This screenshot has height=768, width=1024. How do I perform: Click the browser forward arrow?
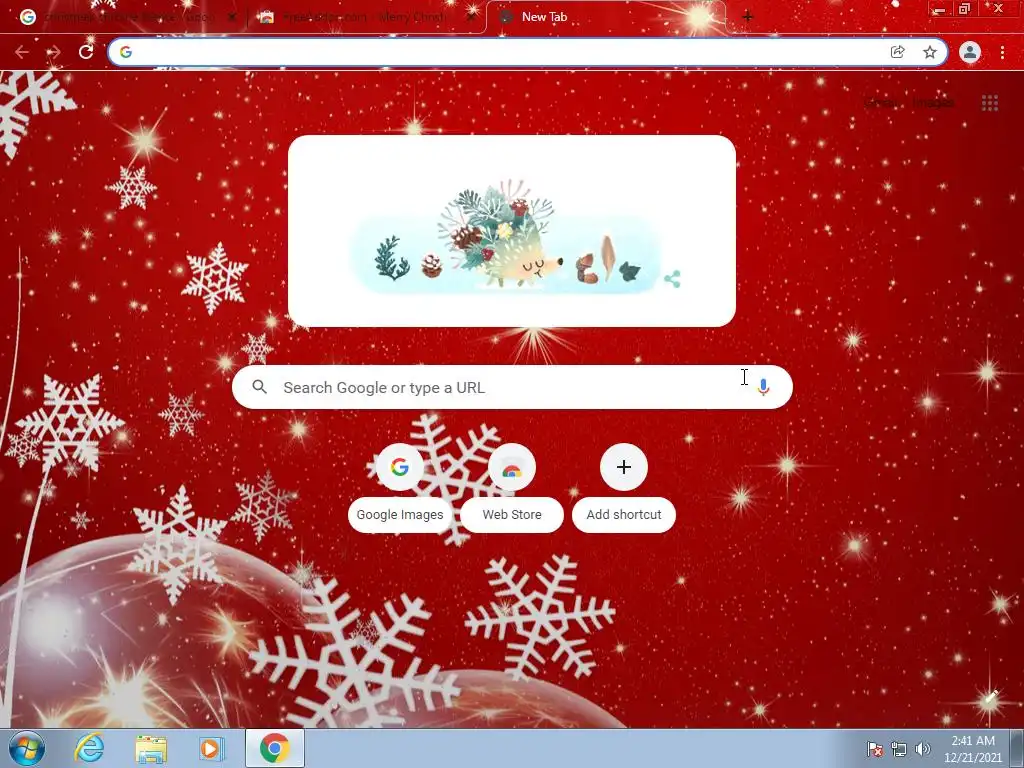coord(54,52)
